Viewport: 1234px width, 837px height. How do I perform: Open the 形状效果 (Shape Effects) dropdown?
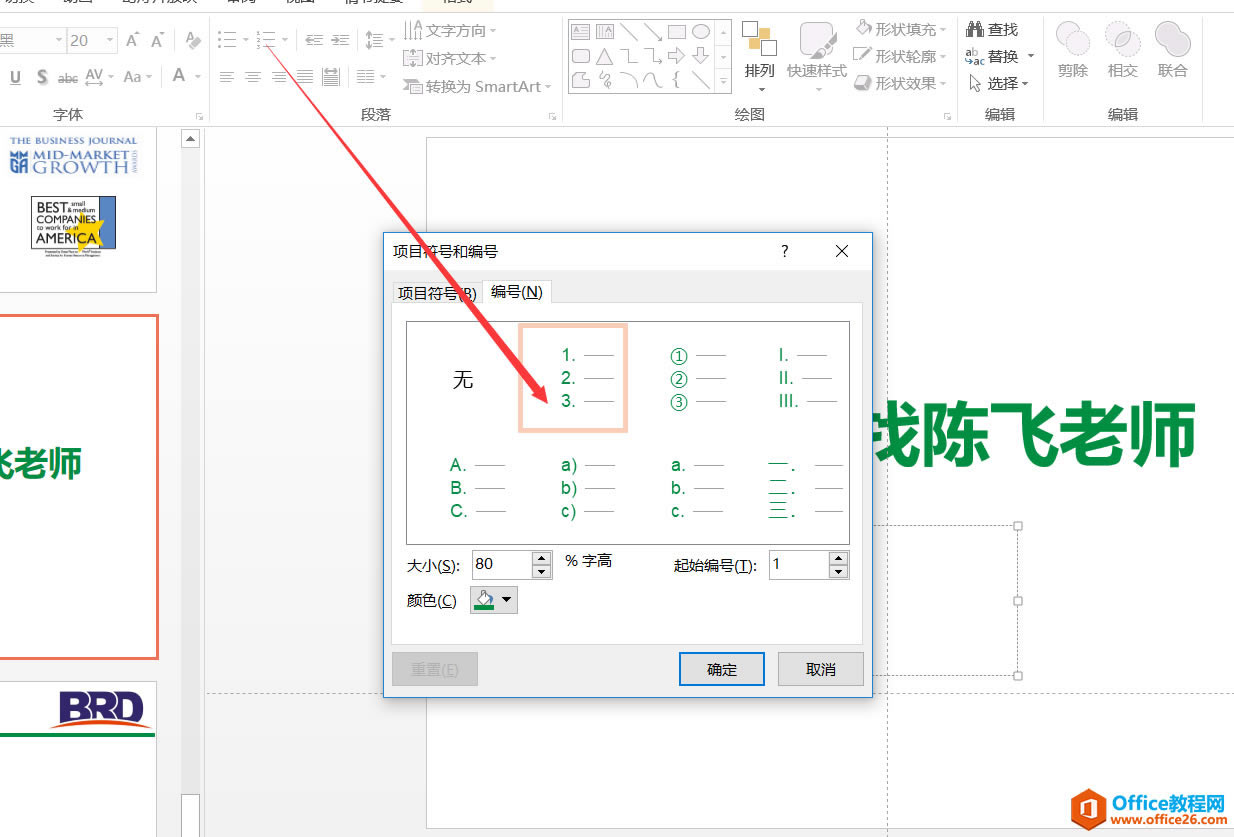tap(899, 82)
